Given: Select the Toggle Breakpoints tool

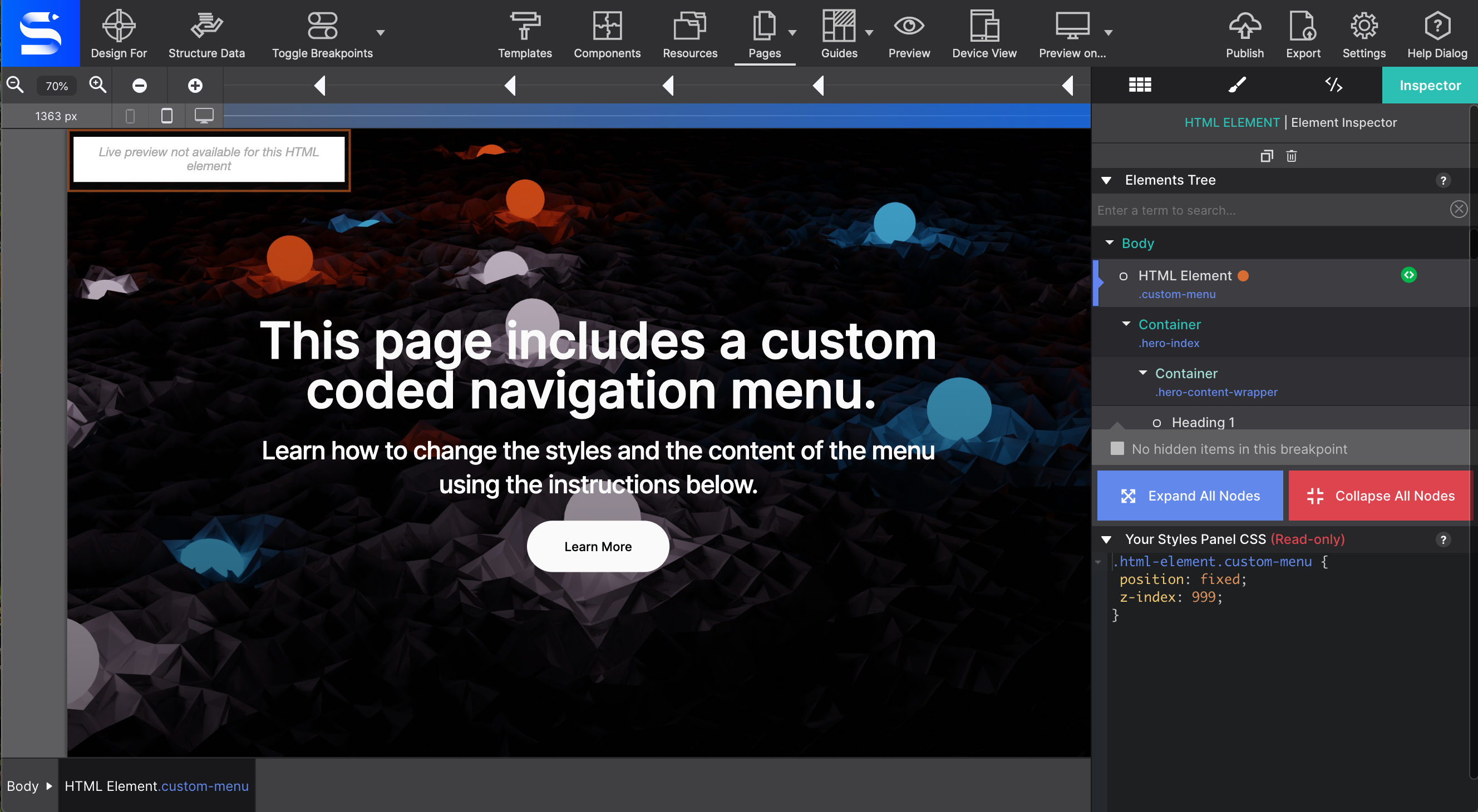Looking at the screenshot, I should point(322,35).
